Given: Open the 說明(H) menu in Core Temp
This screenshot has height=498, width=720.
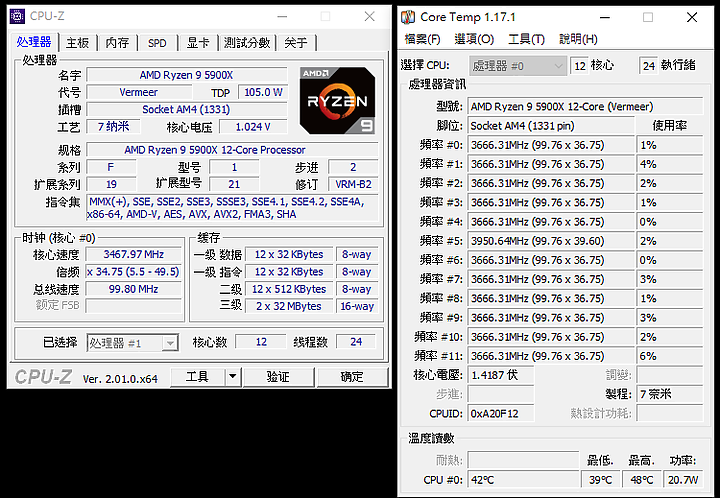Looking at the screenshot, I should click(578, 39).
